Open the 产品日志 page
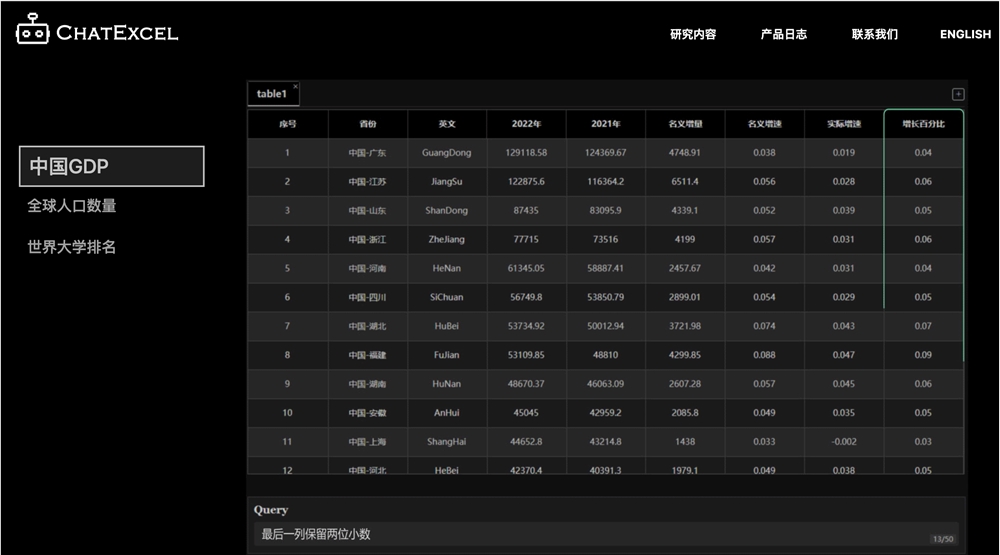Viewport: 1000px width, 555px height. (783, 34)
